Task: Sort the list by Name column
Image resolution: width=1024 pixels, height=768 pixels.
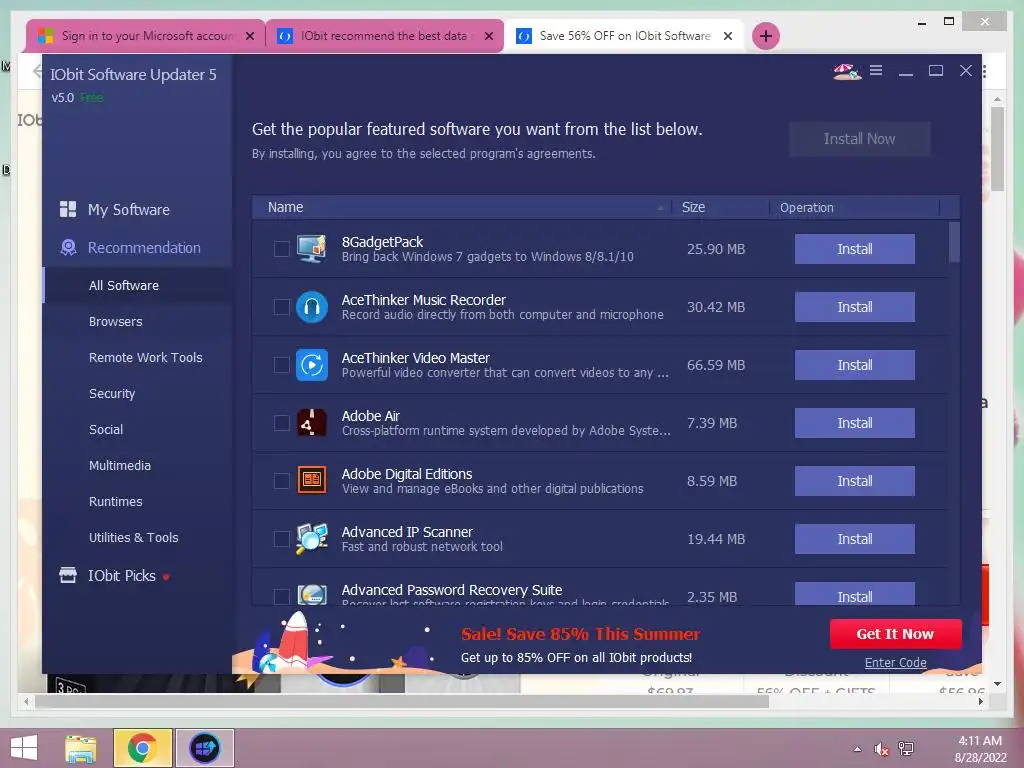Action: click(462, 207)
